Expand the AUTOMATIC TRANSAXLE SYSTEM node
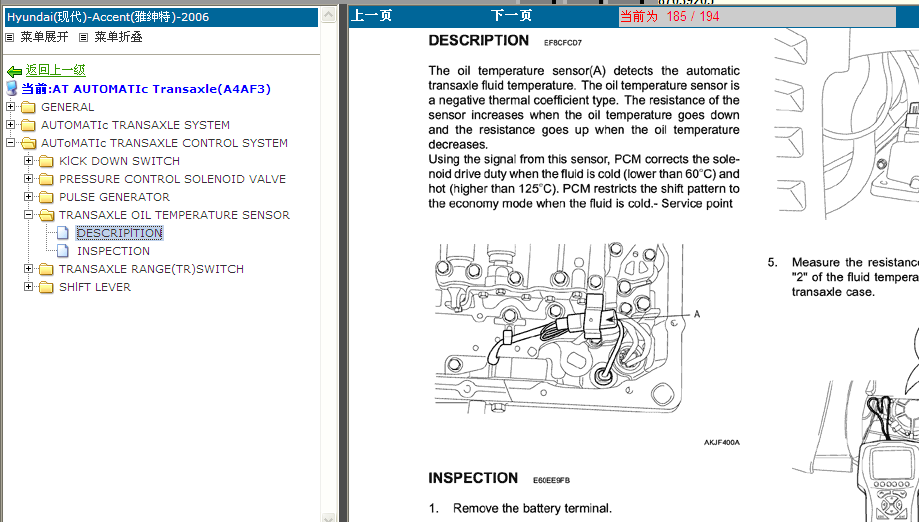This screenshot has width=919, height=522. (x=11, y=125)
